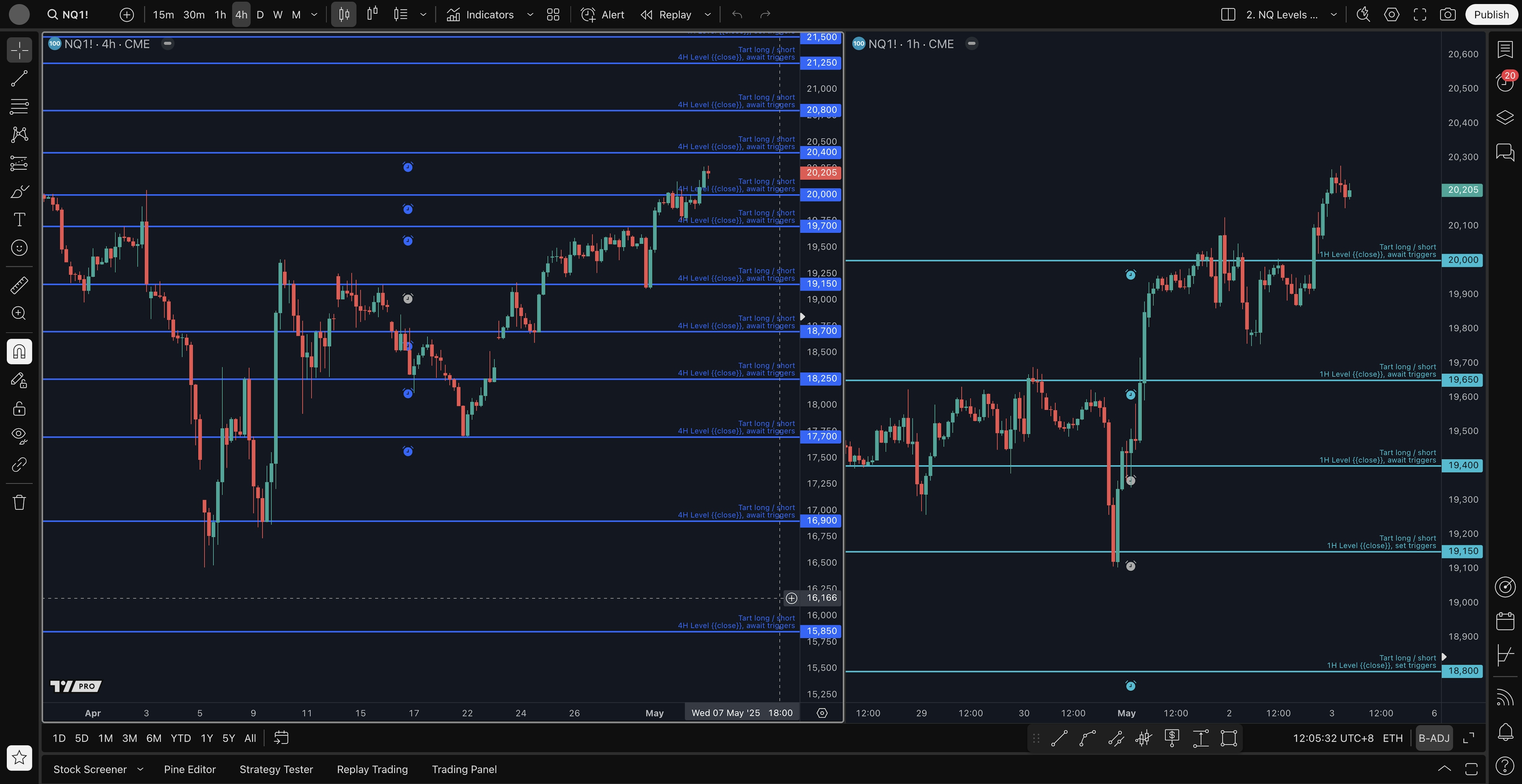This screenshot has height=784, width=1522.
Task: Set the date range to 3M
Action: pos(129,738)
